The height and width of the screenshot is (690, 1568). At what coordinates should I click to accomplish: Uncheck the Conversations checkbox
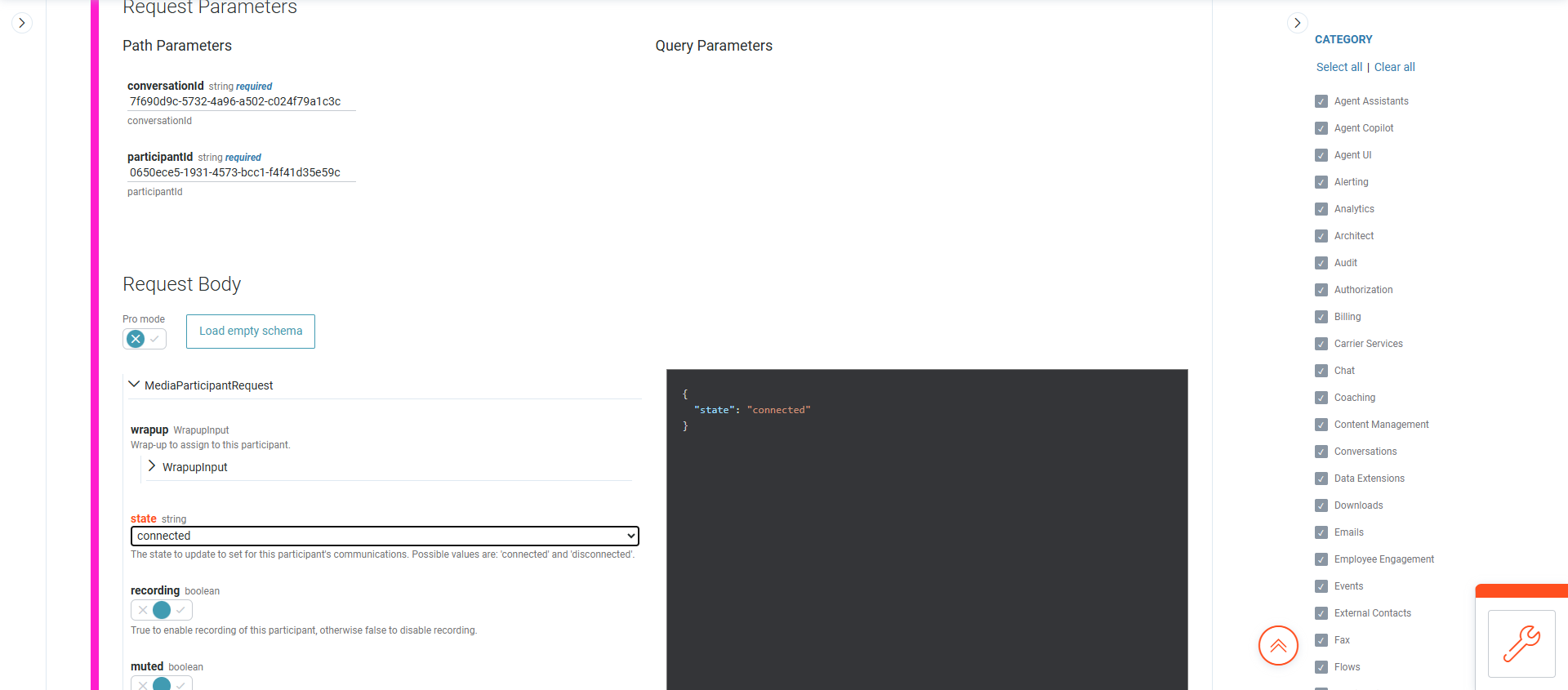pyautogui.click(x=1321, y=452)
